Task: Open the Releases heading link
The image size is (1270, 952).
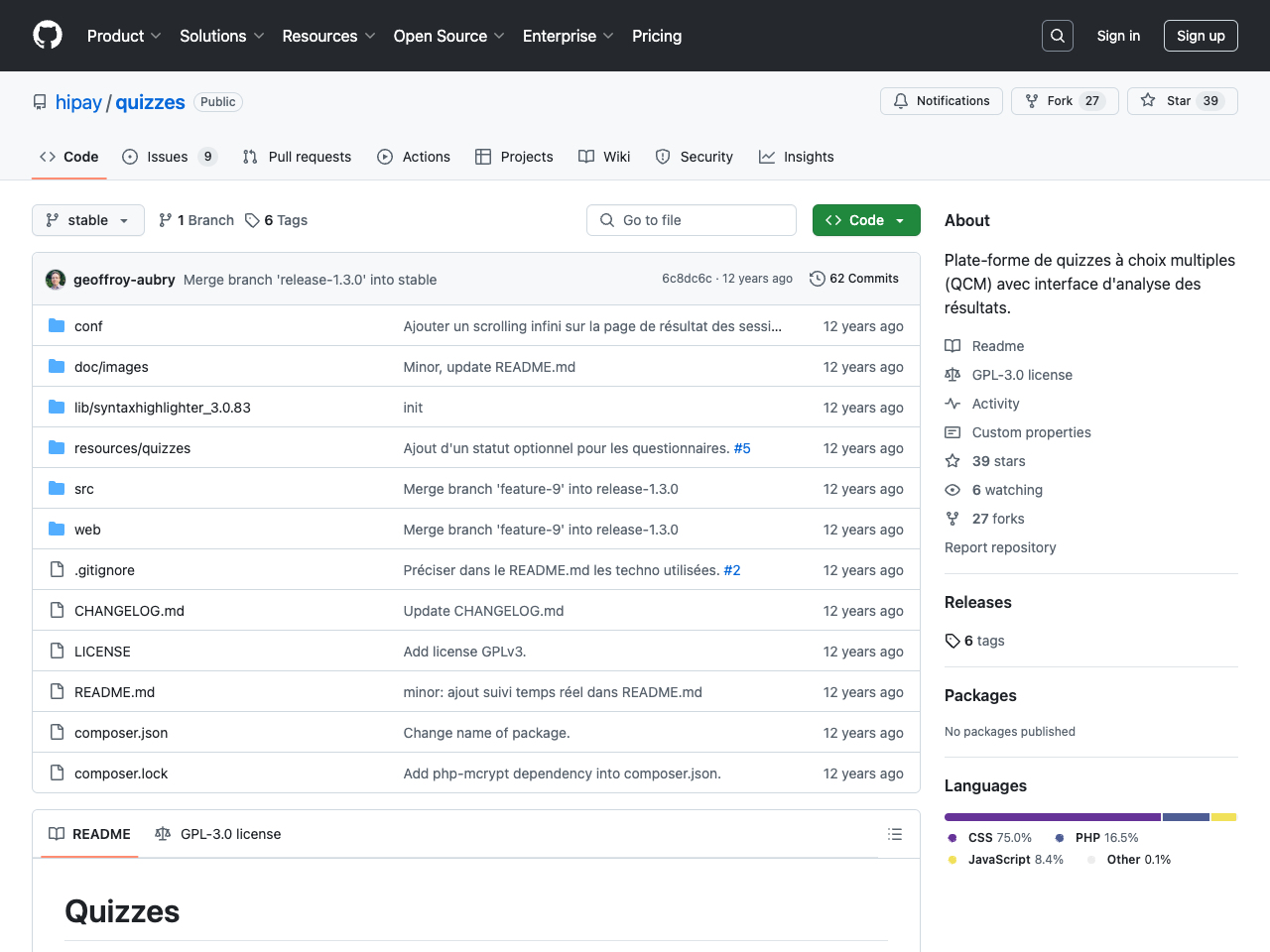Action: pos(978,602)
